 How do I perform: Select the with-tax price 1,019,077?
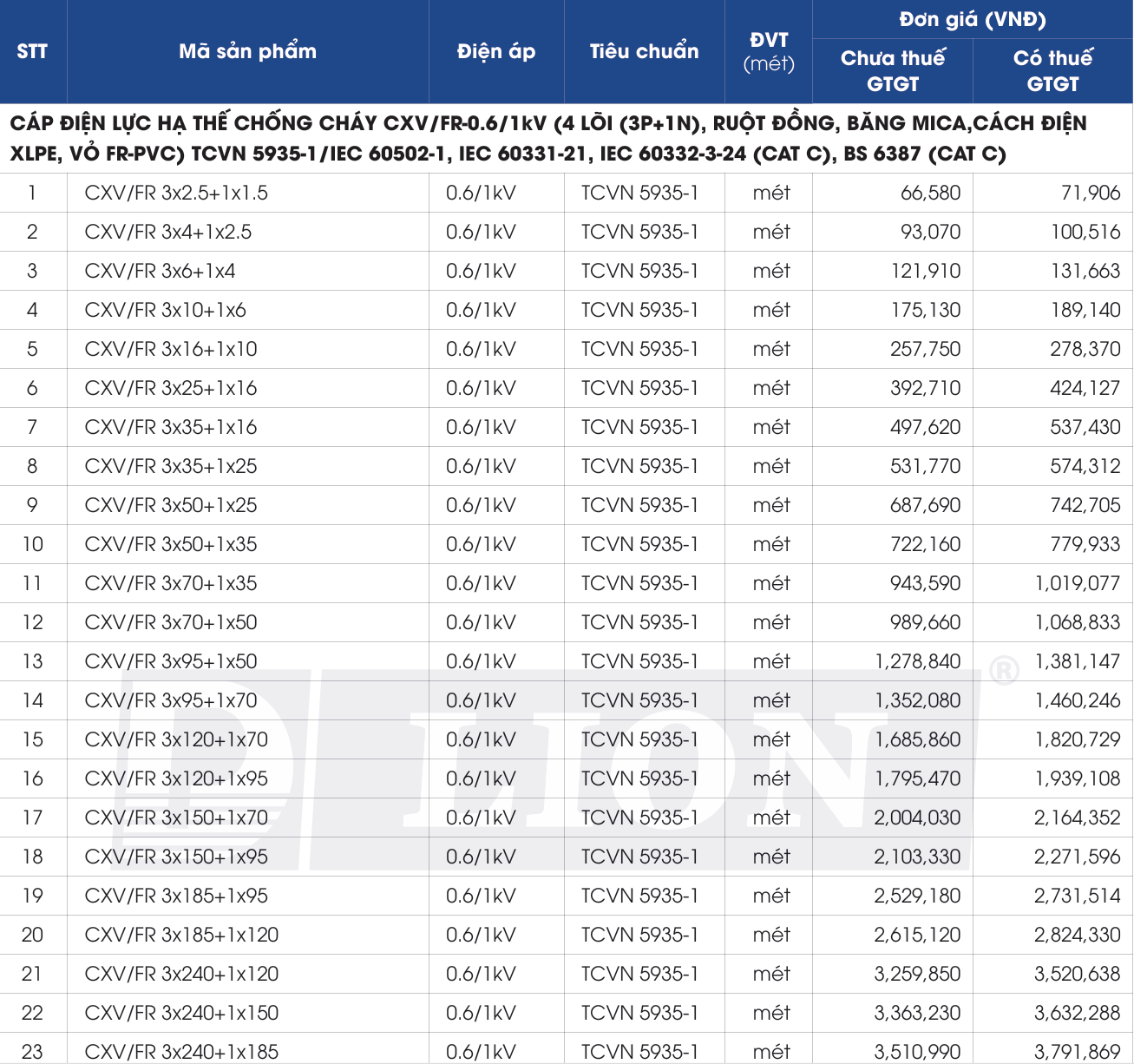(1077, 583)
